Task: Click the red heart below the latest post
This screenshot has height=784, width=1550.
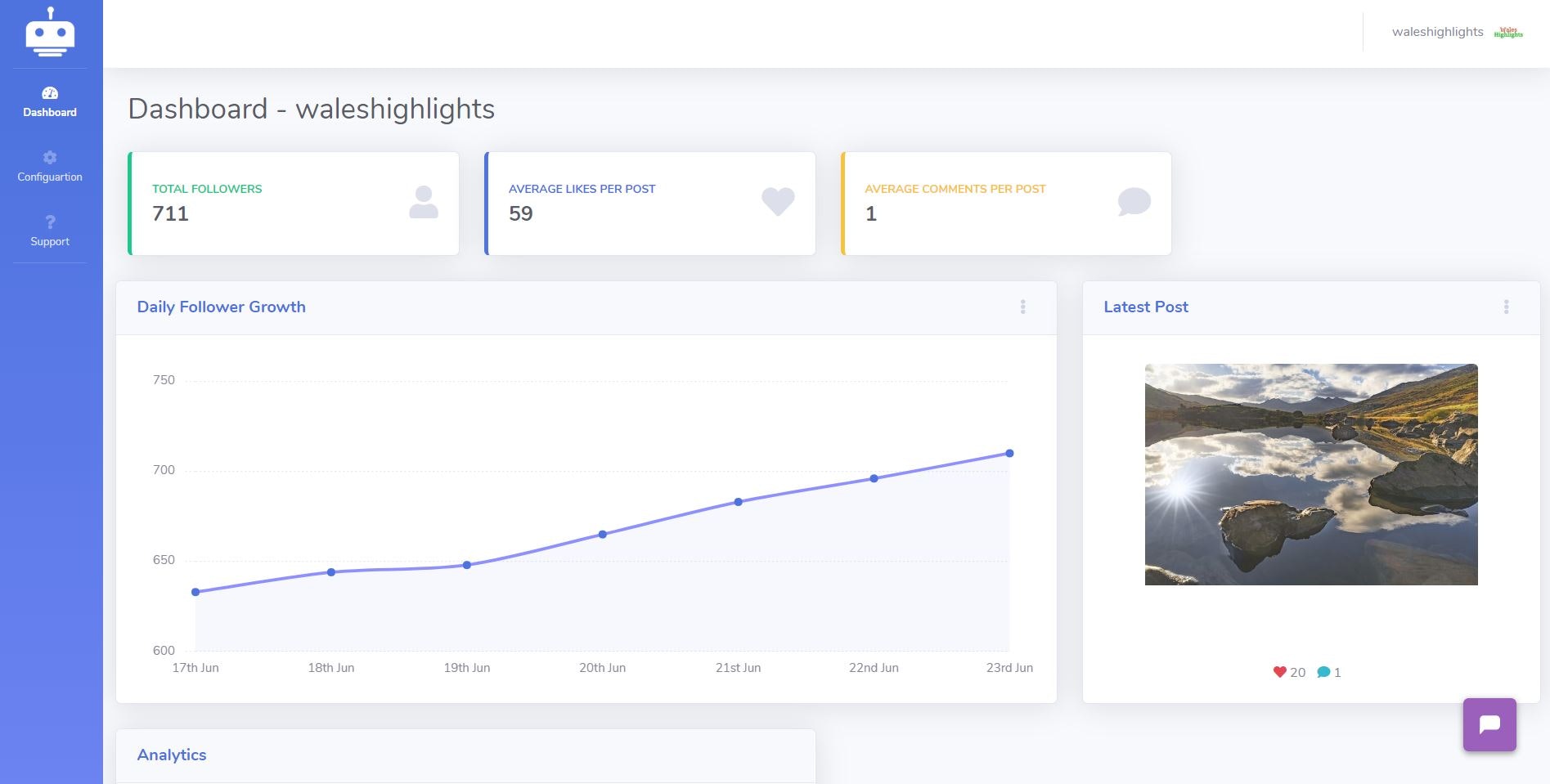Action: (1279, 672)
